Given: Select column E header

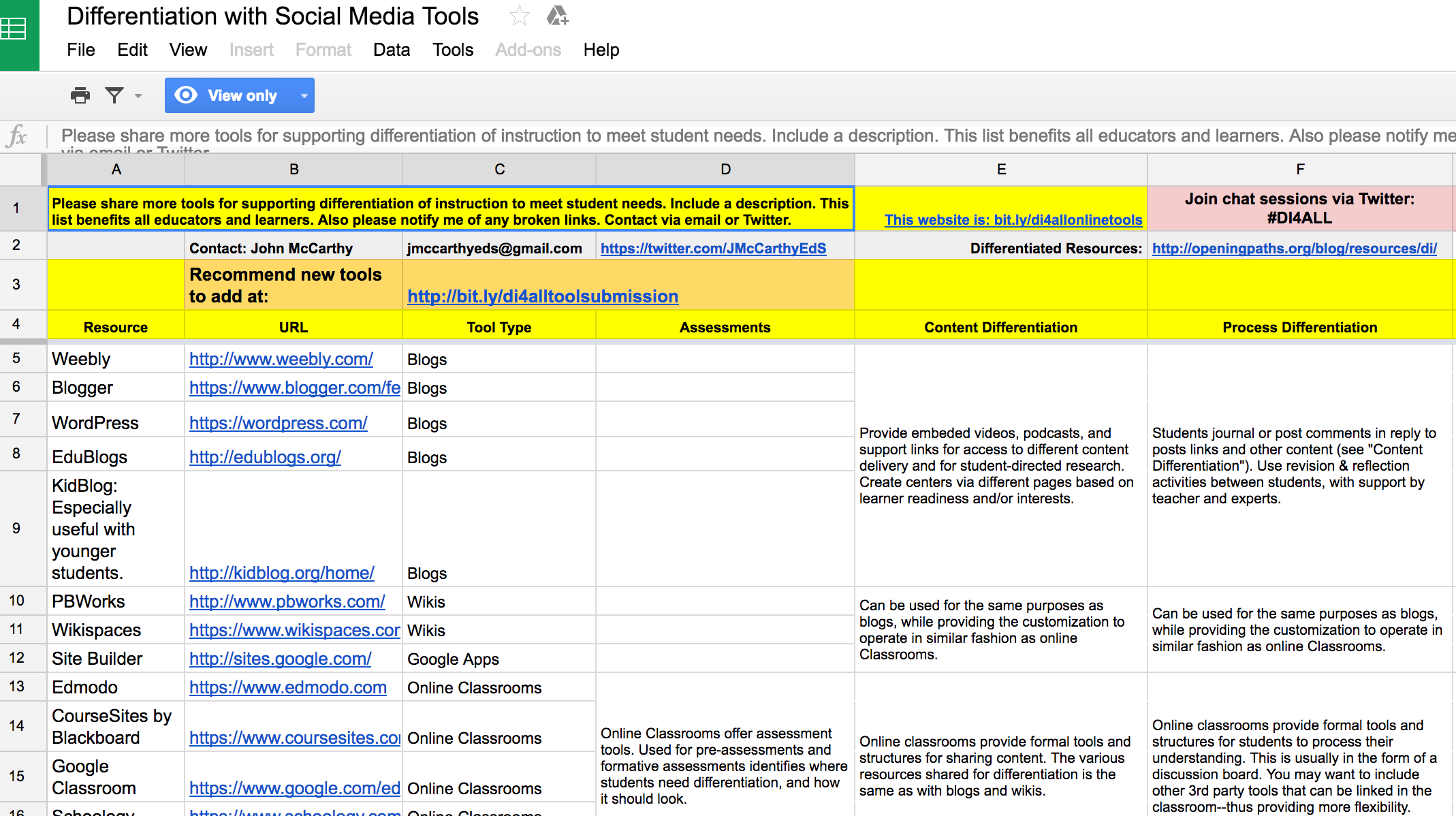Looking at the screenshot, I should point(1001,169).
